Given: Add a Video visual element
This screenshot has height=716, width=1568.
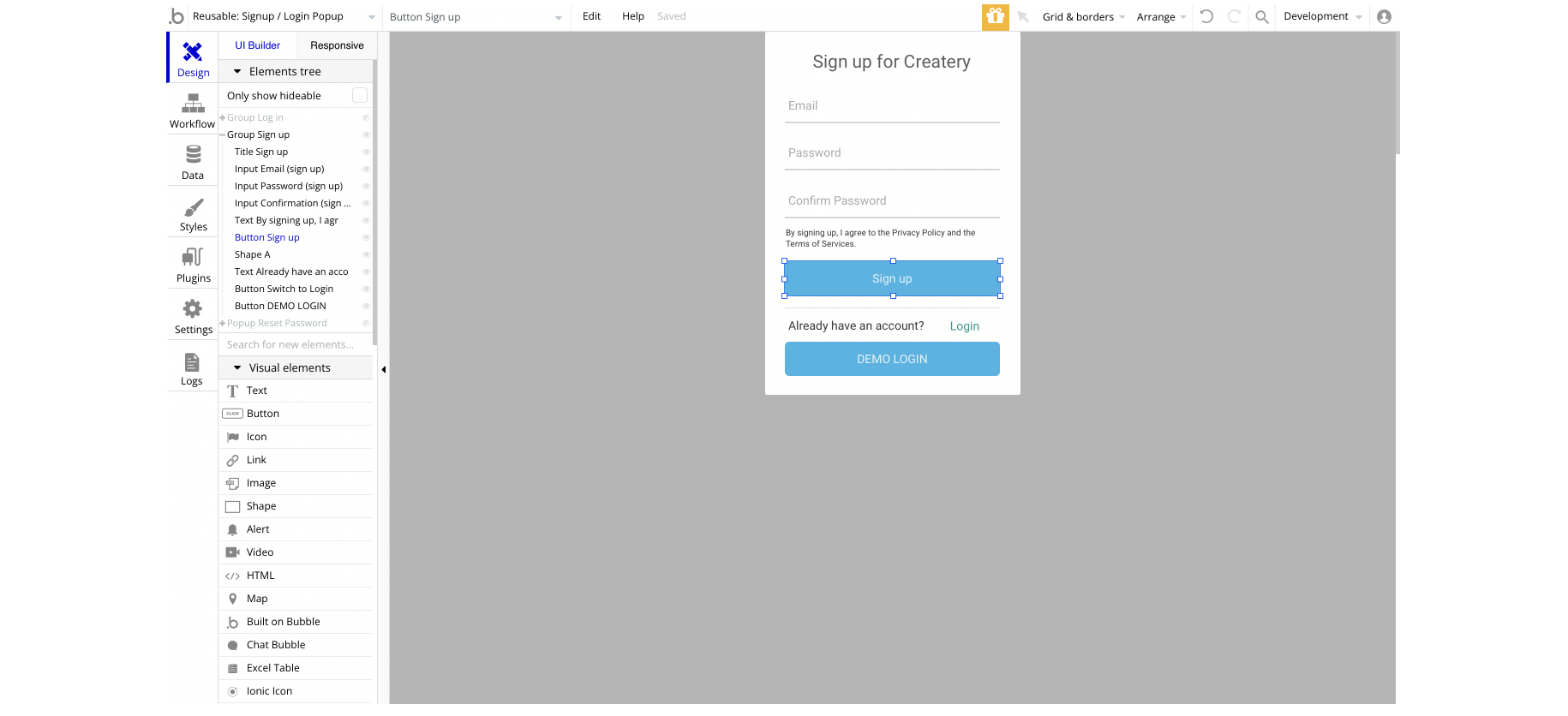Looking at the screenshot, I should pyautogui.click(x=296, y=552).
